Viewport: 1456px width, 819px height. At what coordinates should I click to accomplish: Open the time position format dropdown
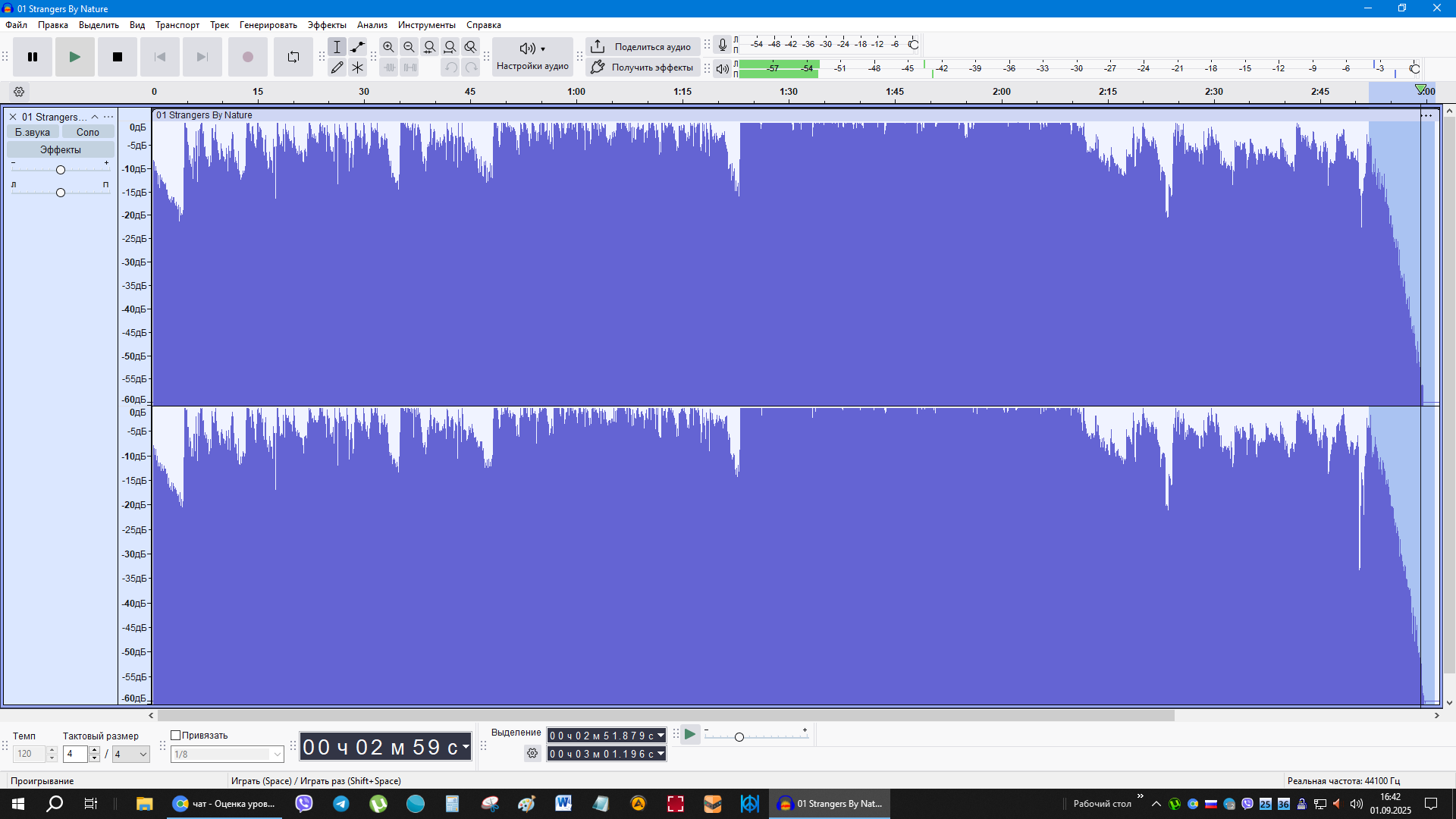(466, 747)
